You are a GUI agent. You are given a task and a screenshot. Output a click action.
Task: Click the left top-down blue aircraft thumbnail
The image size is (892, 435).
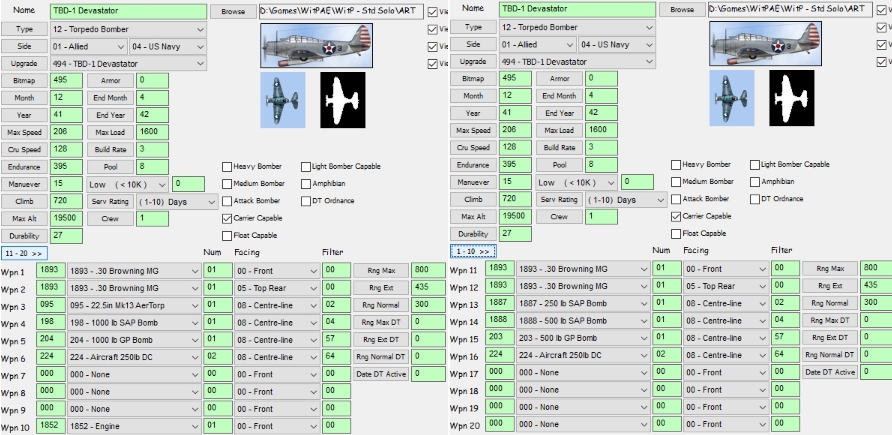click(283, 100)
